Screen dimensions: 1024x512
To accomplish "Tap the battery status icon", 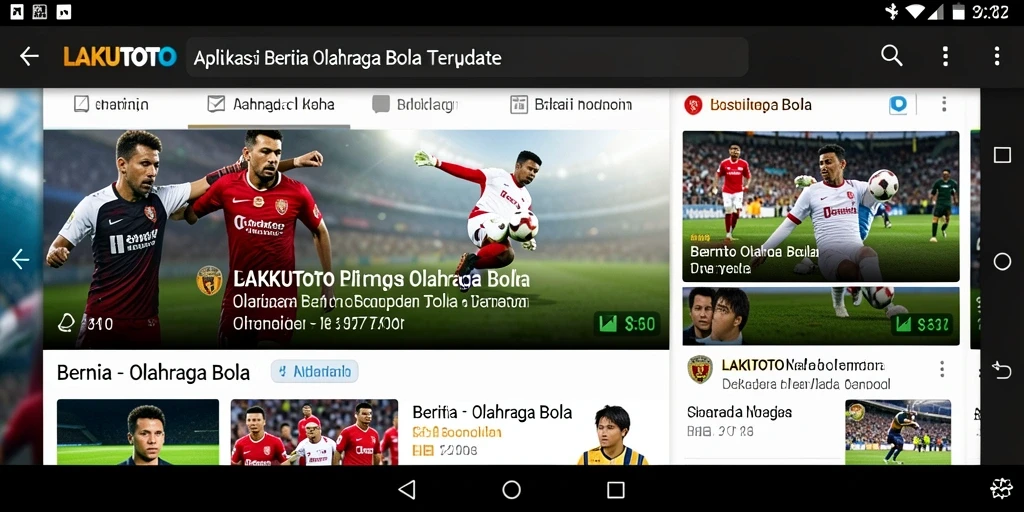I will point(958,12).
